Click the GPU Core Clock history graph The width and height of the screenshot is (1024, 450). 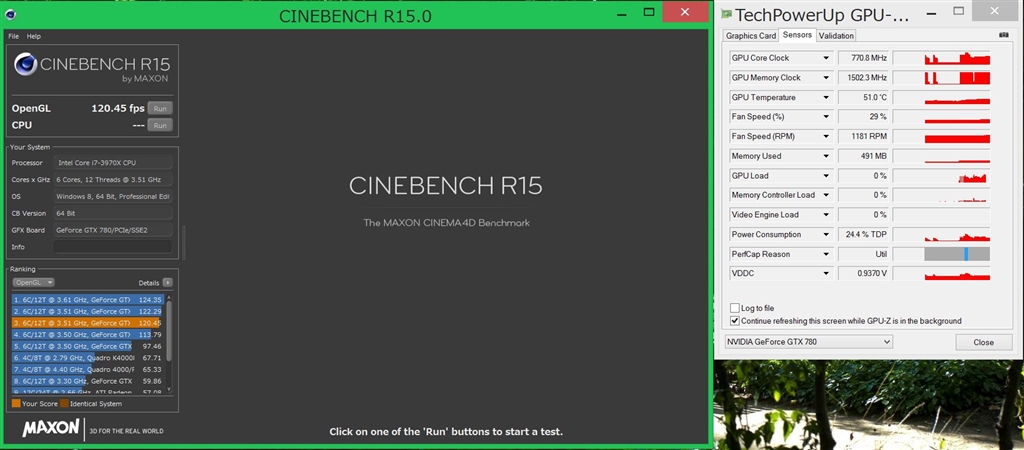click(x=941, y=58)
